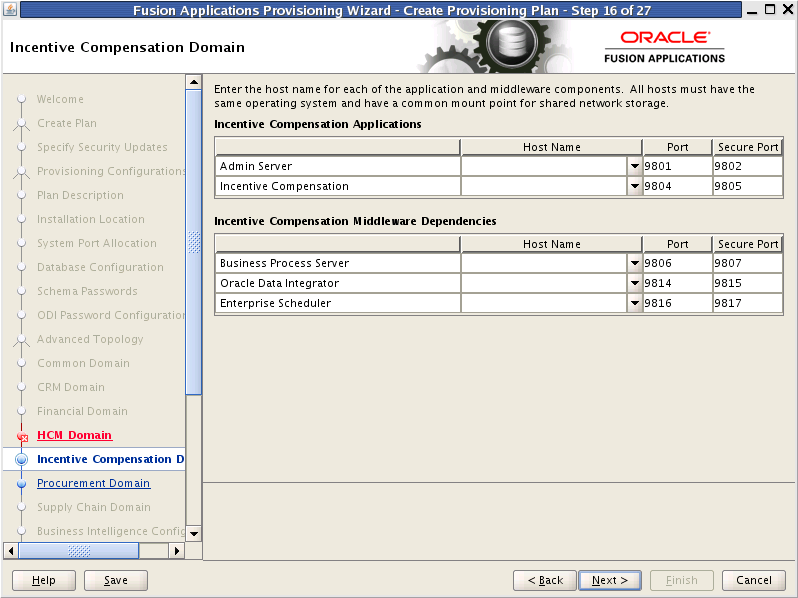Select Incentive Compensation Domain step in sidebar
798x598 pixels.
tap(110, 459)
